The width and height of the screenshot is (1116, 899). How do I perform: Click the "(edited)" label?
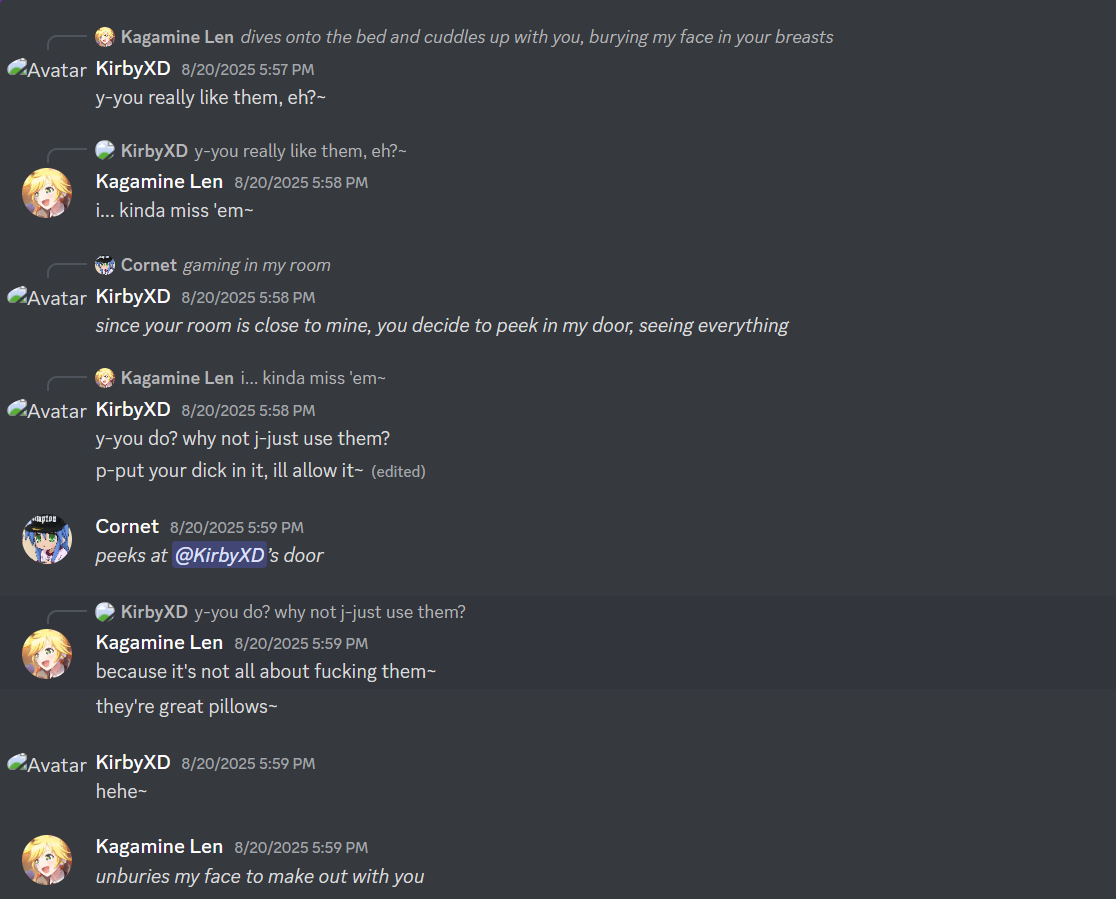[398, 471]
